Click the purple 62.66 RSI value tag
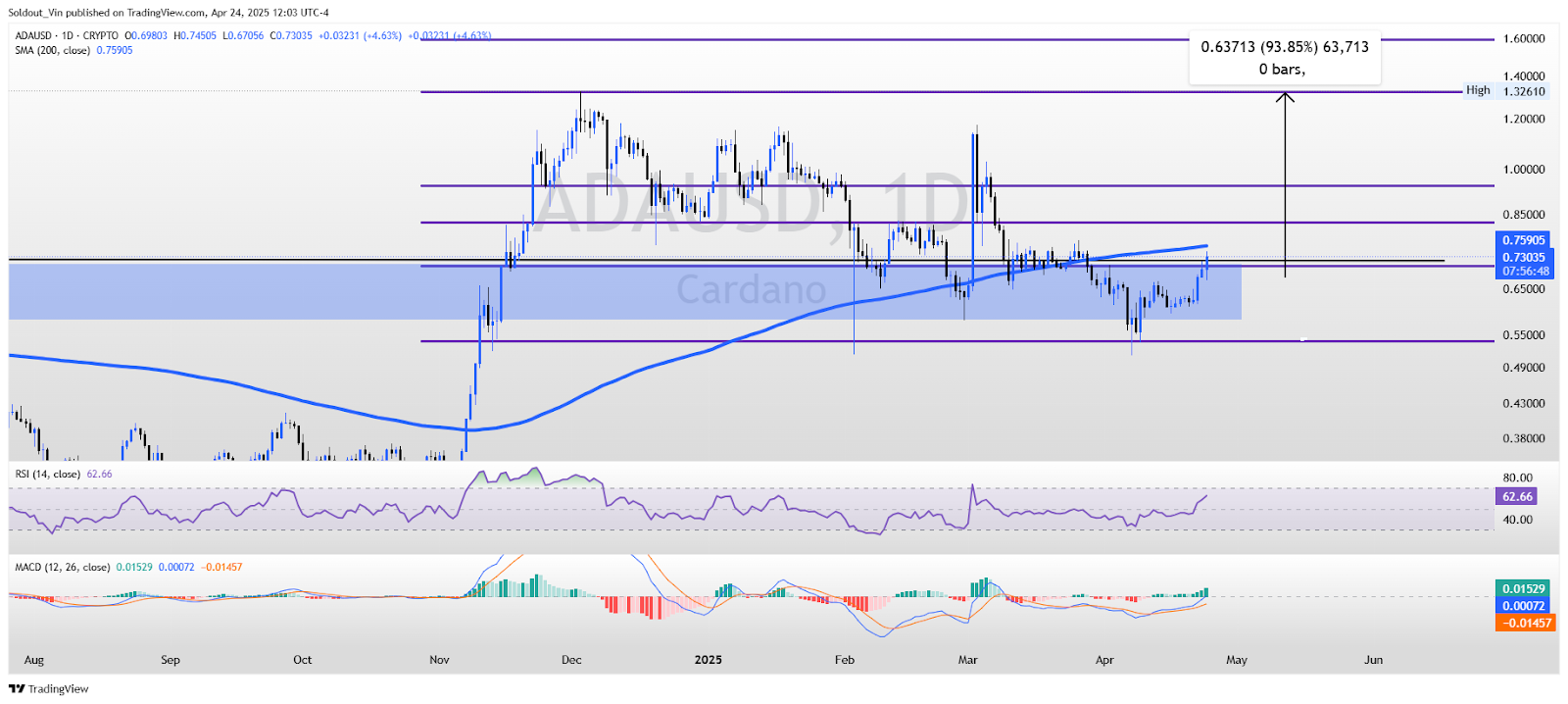 click(1517, 497)
